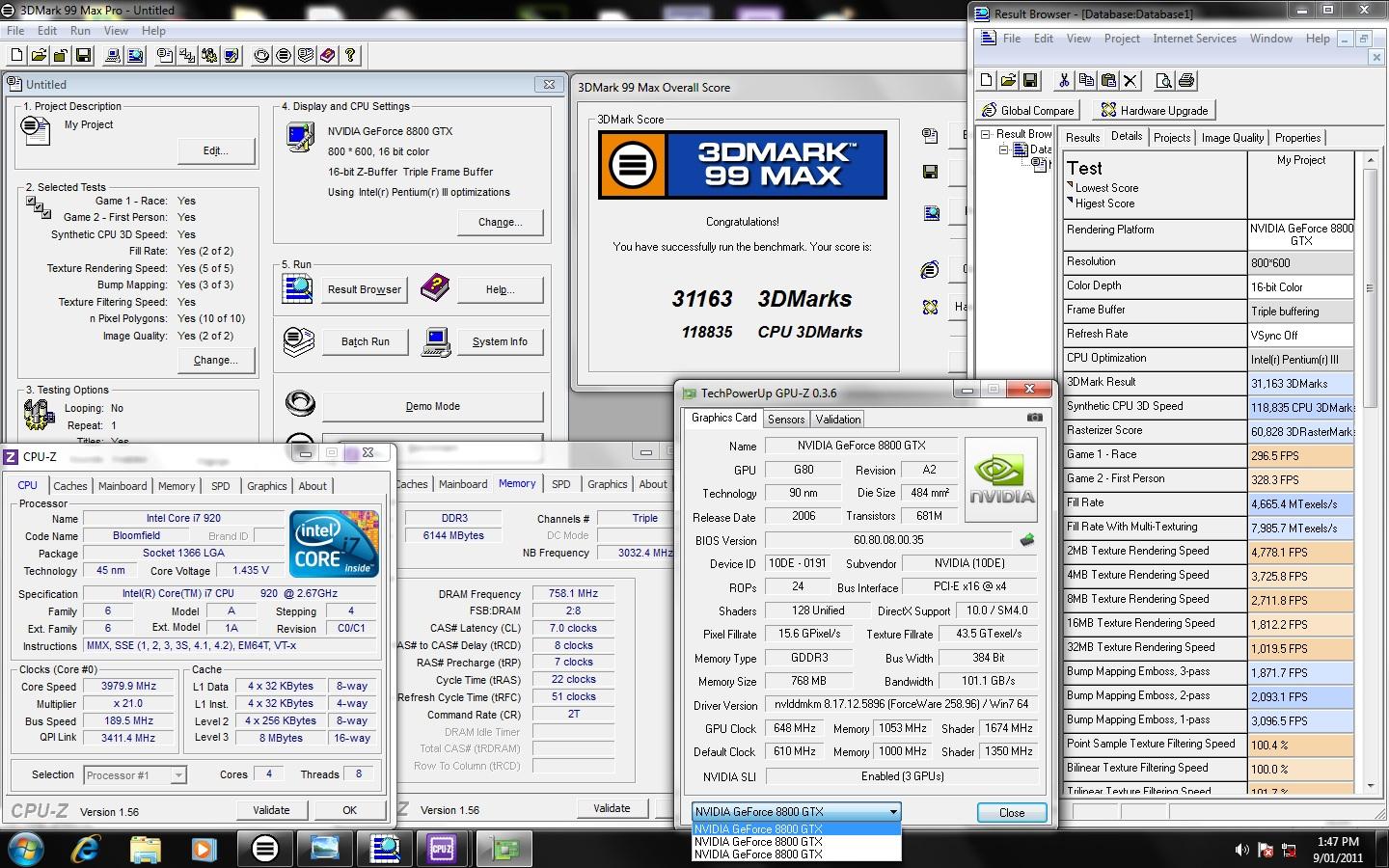Open GPU selection dropdown in GPU-Z
1389x868 pixels.
tap(892, 812)
